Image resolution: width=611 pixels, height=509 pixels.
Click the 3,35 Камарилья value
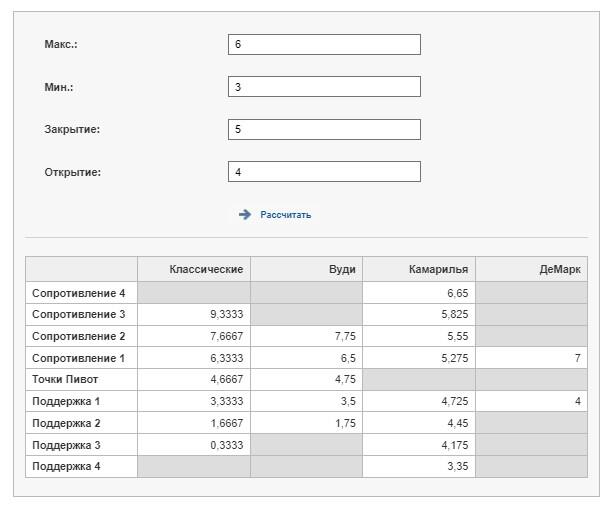tap(457, 466)
